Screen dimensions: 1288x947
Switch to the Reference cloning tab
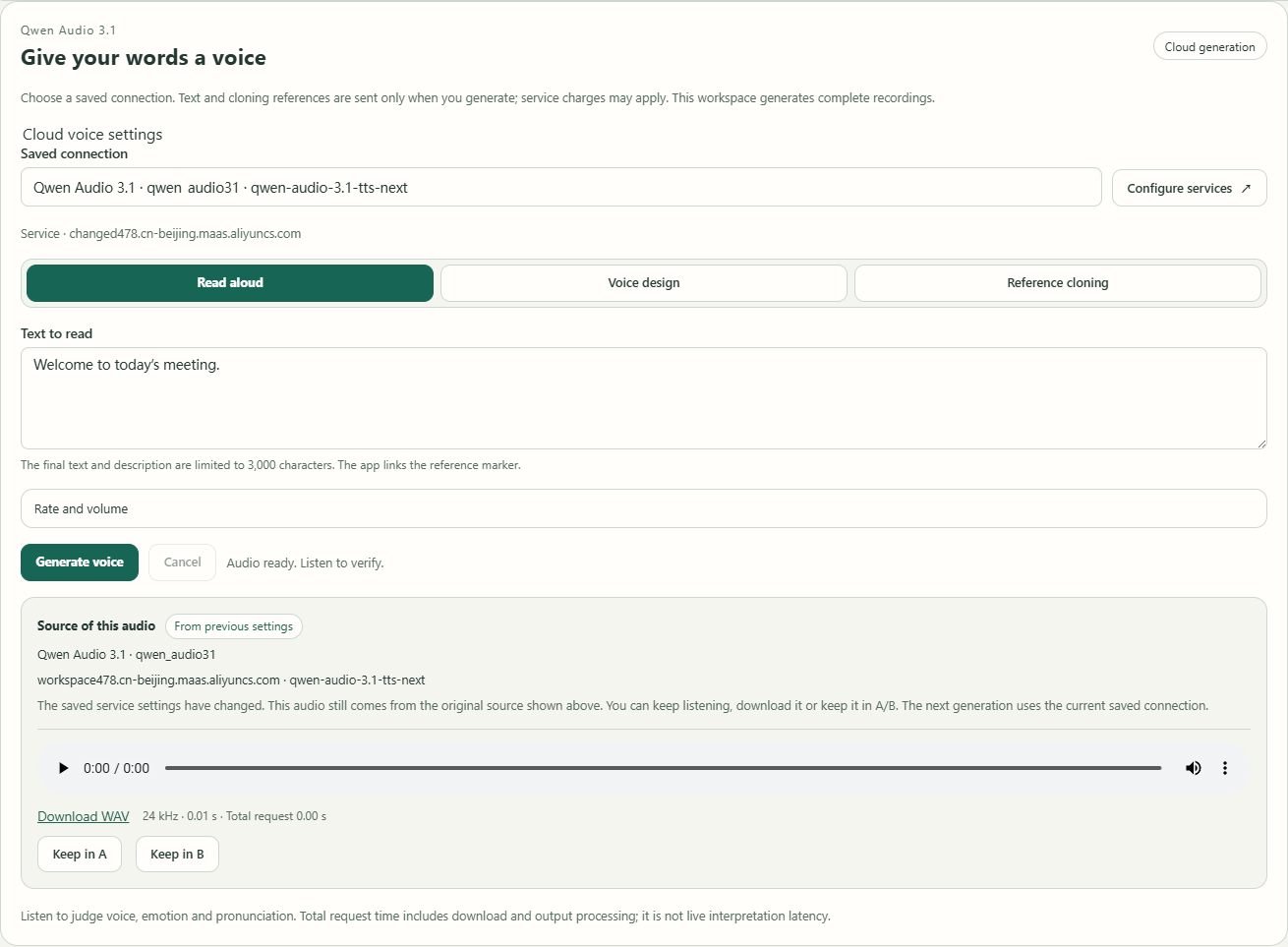tap(1058, 283)
